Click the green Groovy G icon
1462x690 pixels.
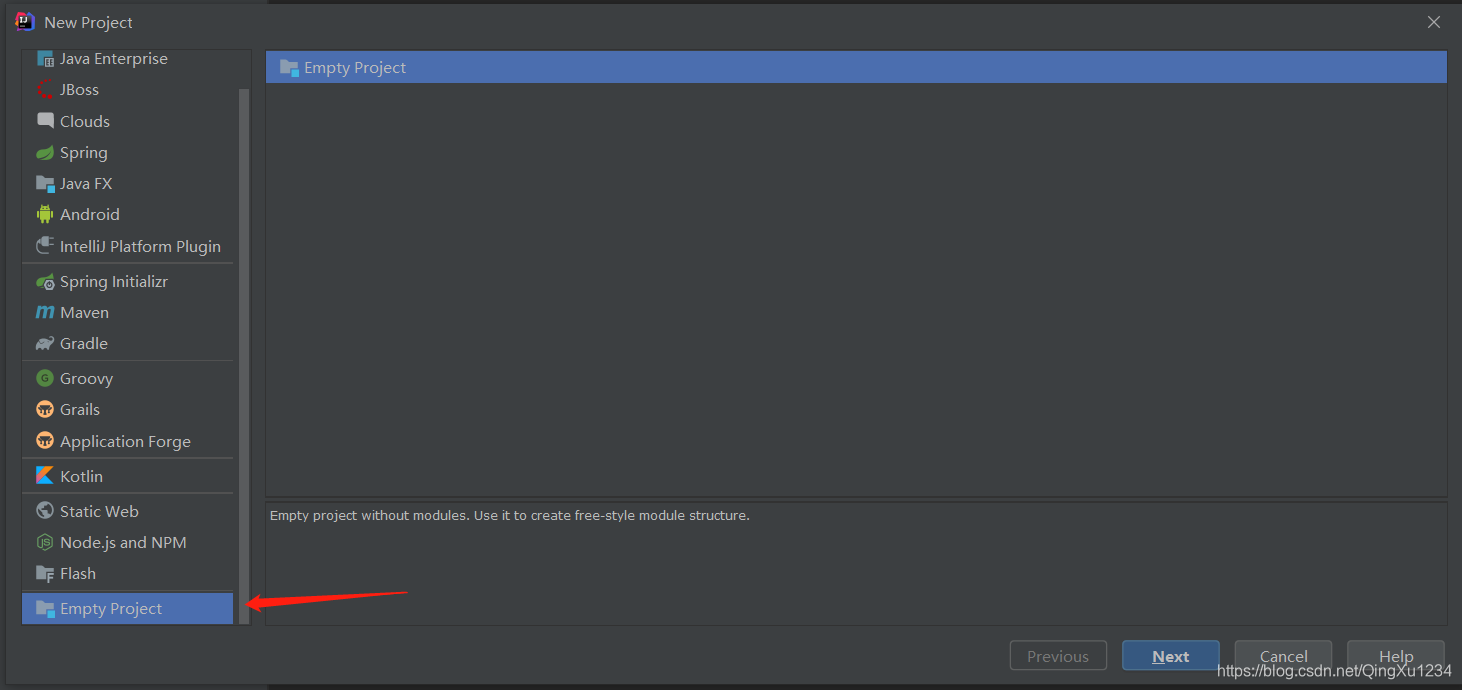click(x=45, y=378)
